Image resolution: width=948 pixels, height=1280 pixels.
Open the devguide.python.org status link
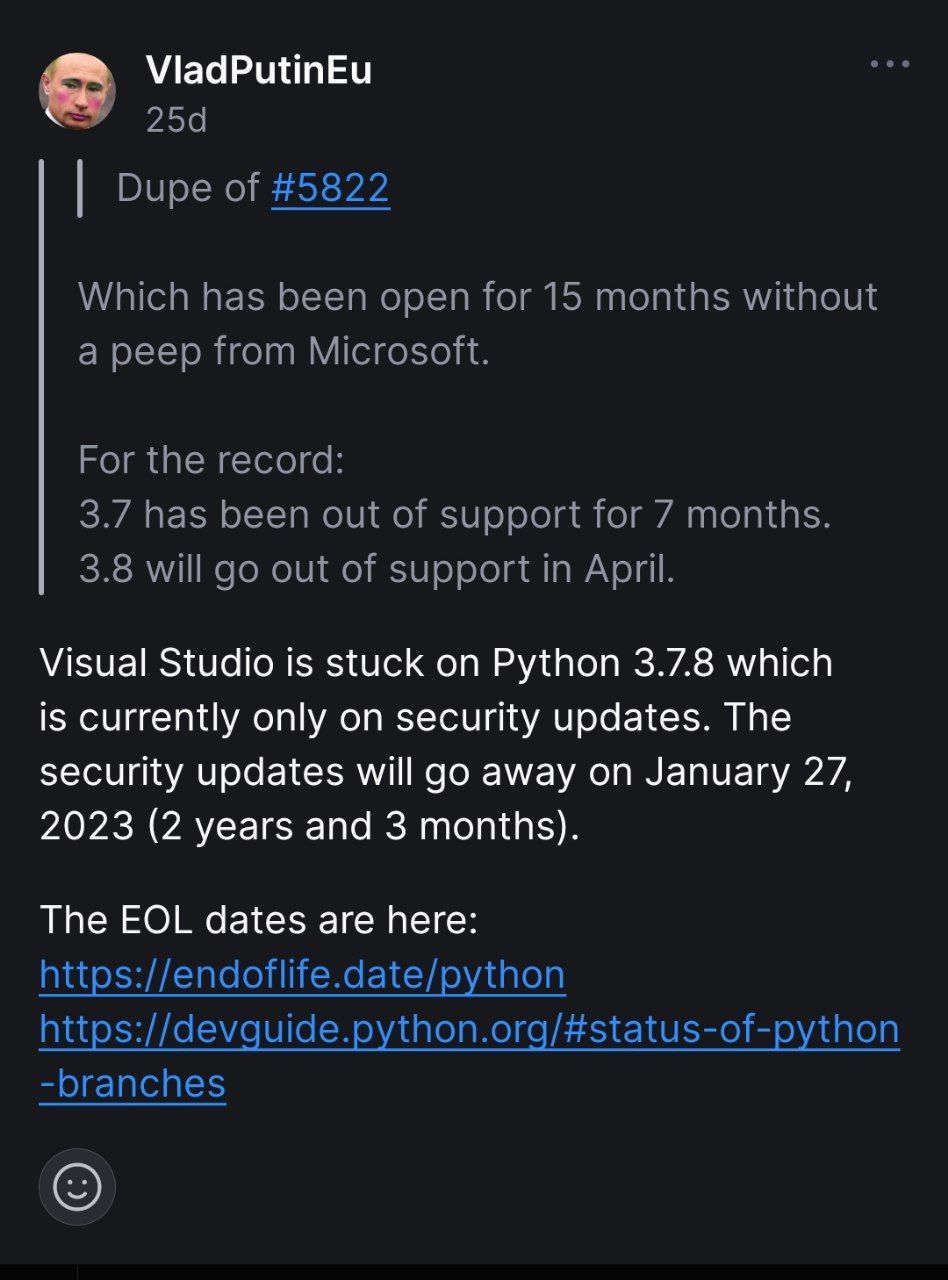pos(469,1029)
